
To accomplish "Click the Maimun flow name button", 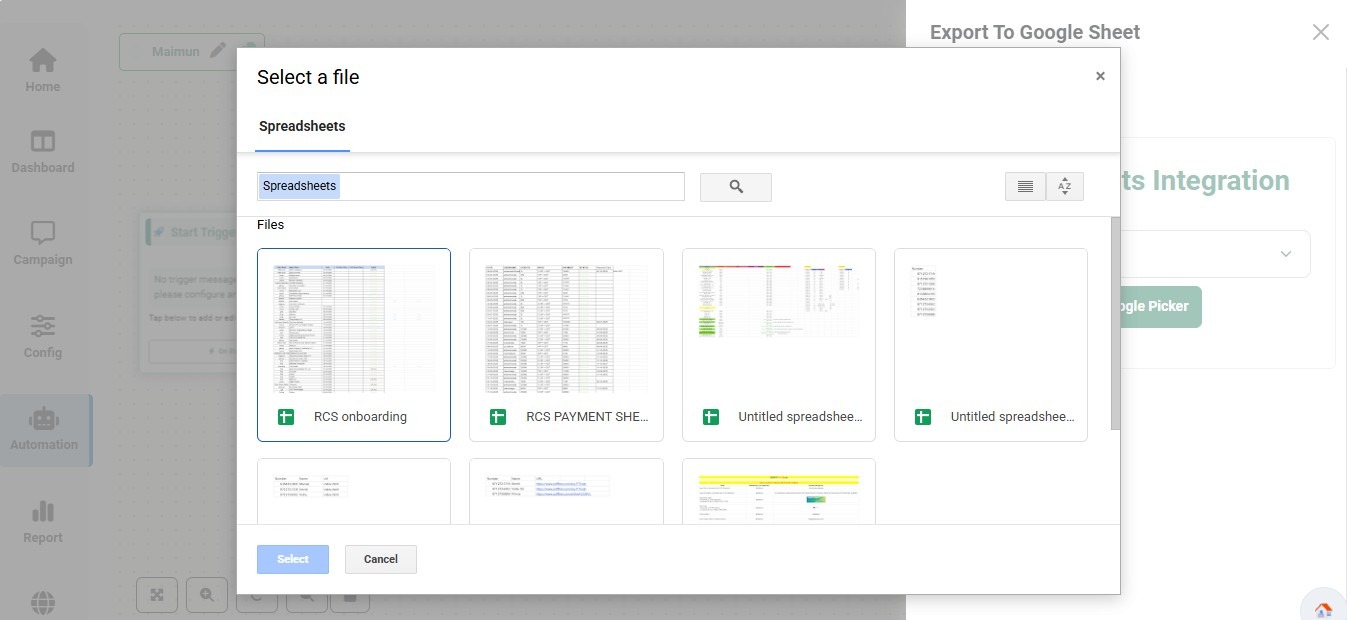I will coord(180,51).
